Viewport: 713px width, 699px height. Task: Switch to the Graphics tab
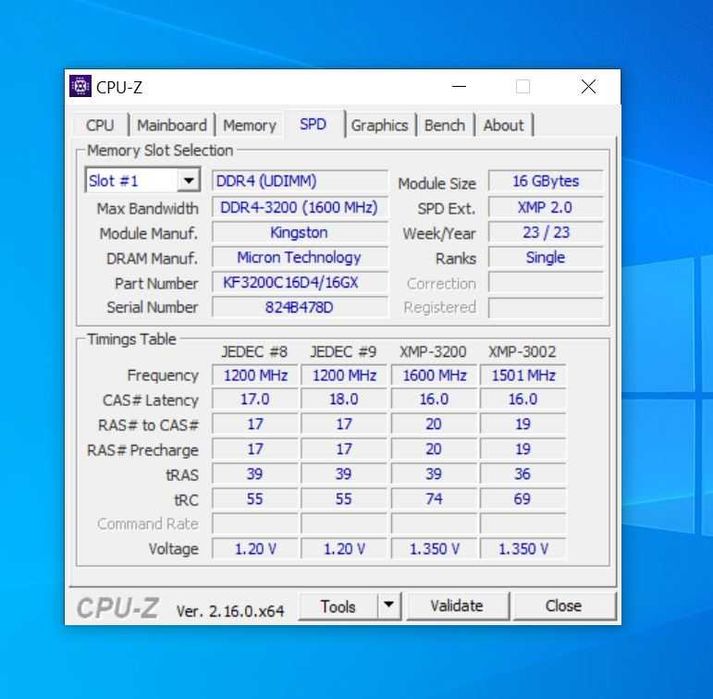click(379, 125)
